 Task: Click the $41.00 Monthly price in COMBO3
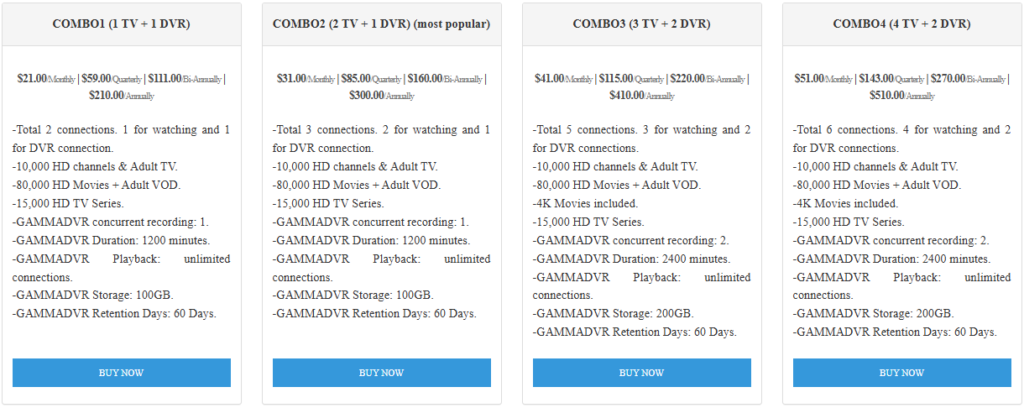pyautogui.click(x=564, y=79)
